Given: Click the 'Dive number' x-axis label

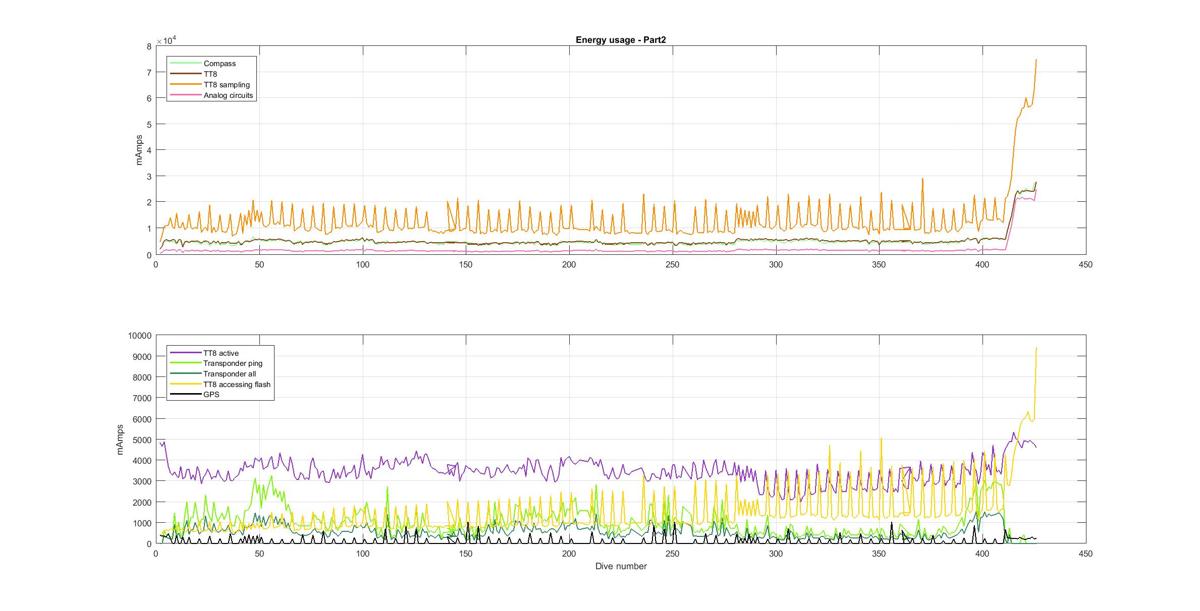Looking at the screenshot, I should tap(621, 567).
